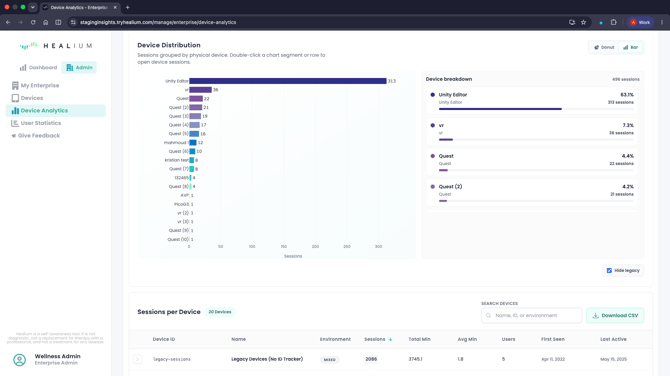Screen dimensions: 670x376
Task: Open browser three-dot menu
Action: 662,22
